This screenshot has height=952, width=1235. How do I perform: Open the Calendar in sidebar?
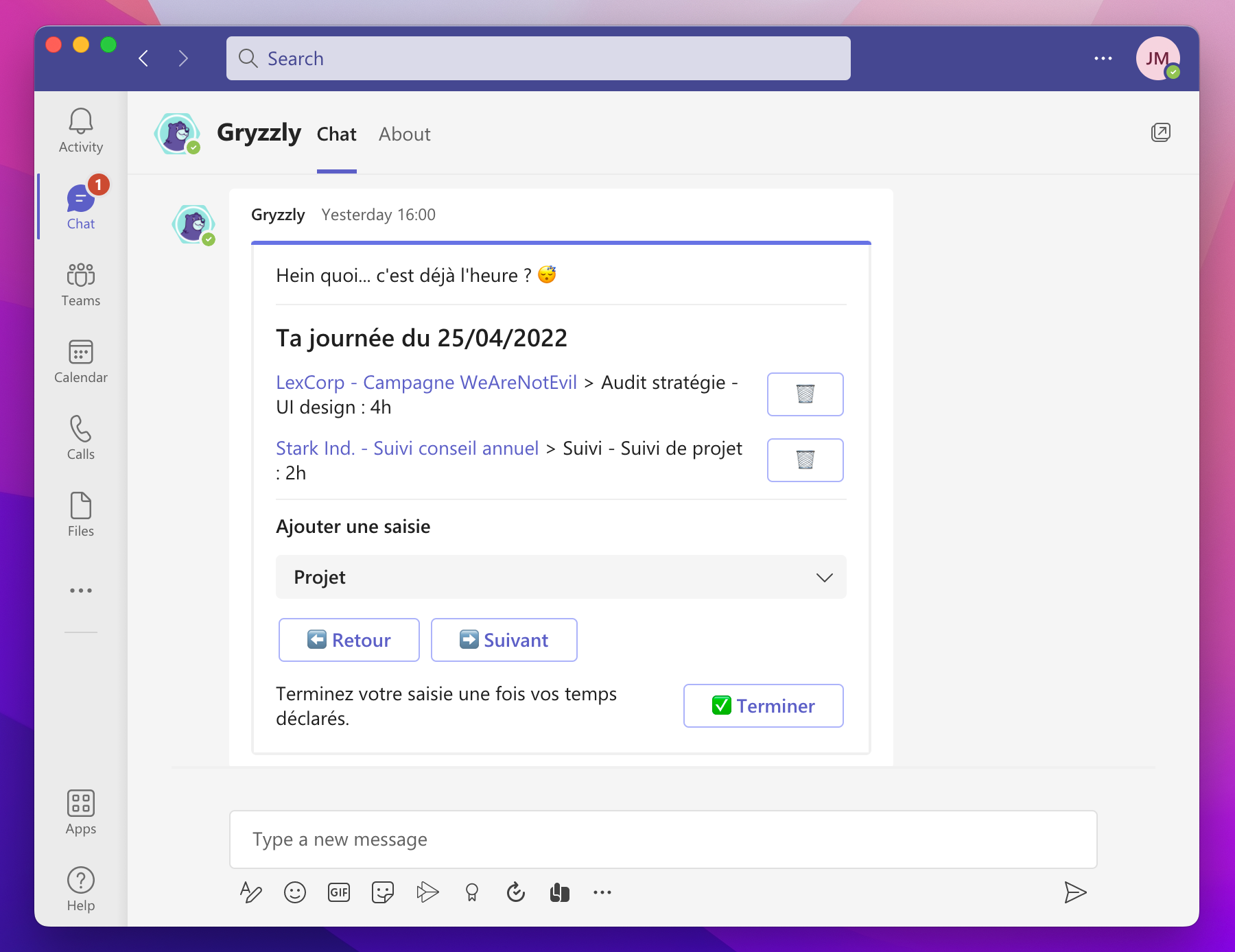coord(80,361)
